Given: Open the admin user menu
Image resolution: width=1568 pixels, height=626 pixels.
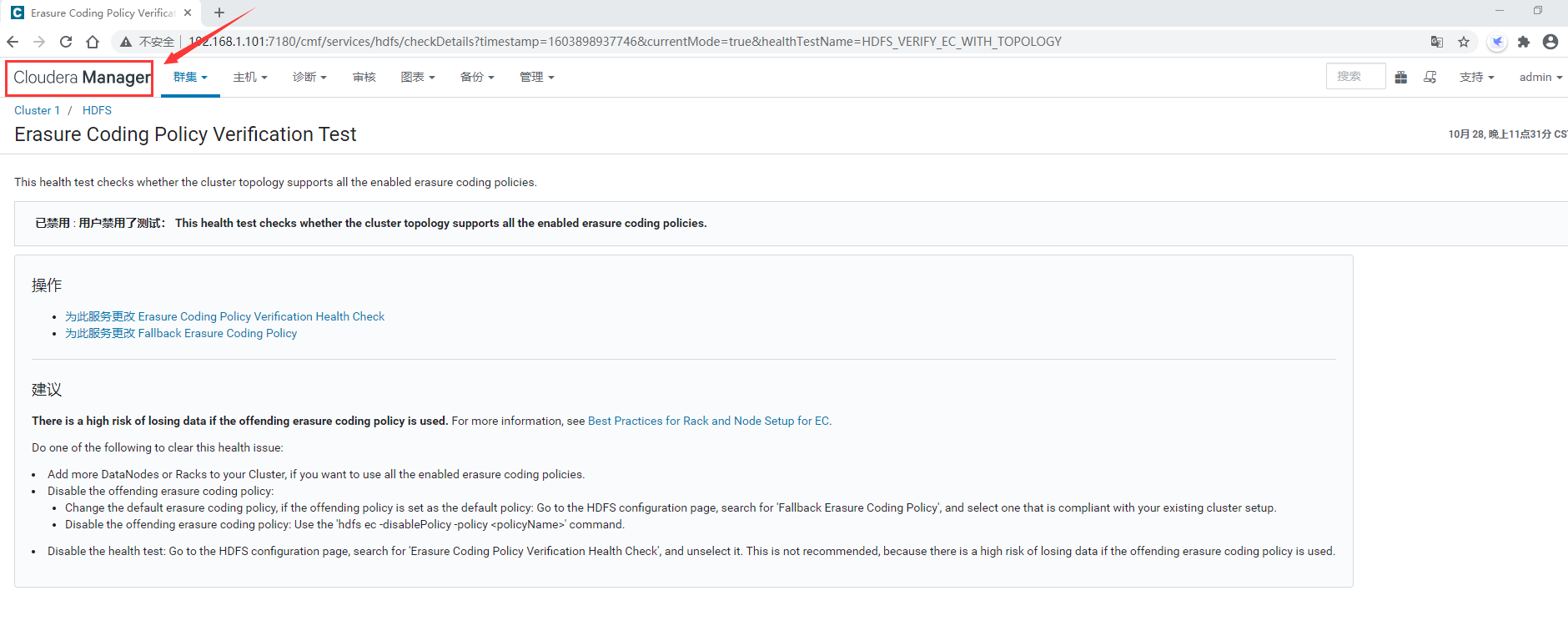Looking at the screenshot, I should (x=1540, y=77).
